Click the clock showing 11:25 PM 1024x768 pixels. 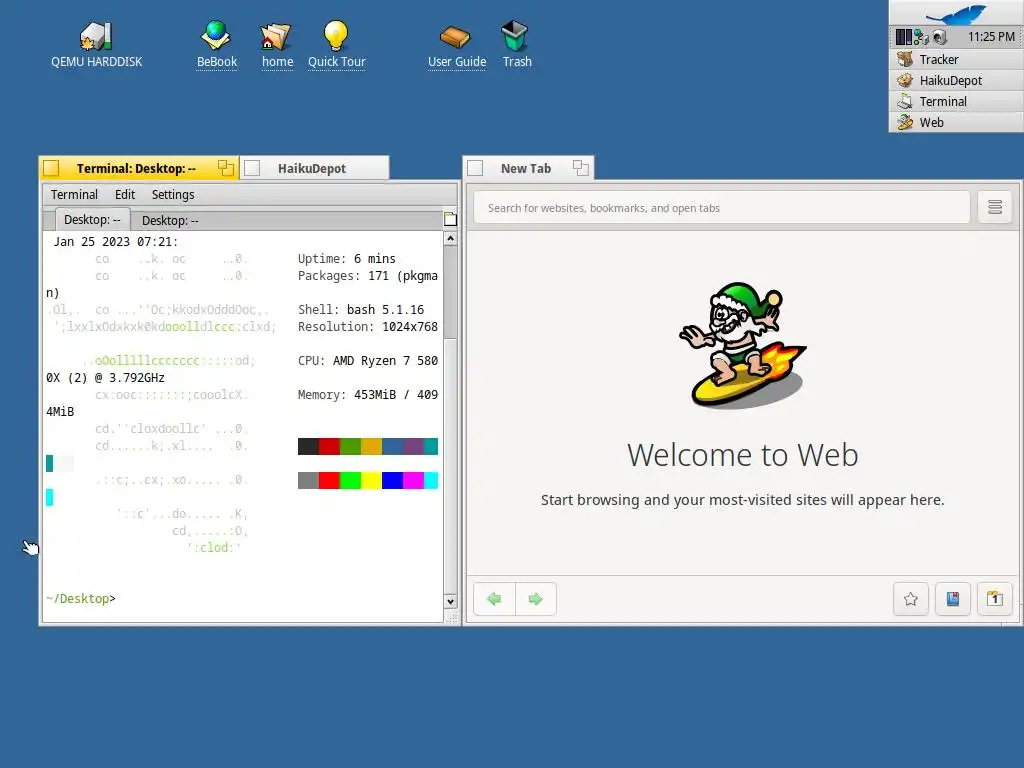pos(991,37)
